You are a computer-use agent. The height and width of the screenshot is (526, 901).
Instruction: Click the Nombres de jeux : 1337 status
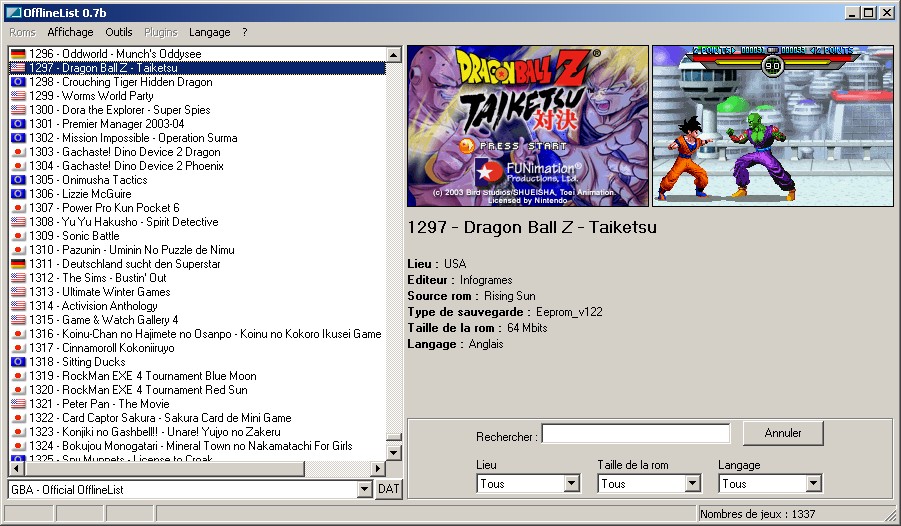tap(757, 514)
